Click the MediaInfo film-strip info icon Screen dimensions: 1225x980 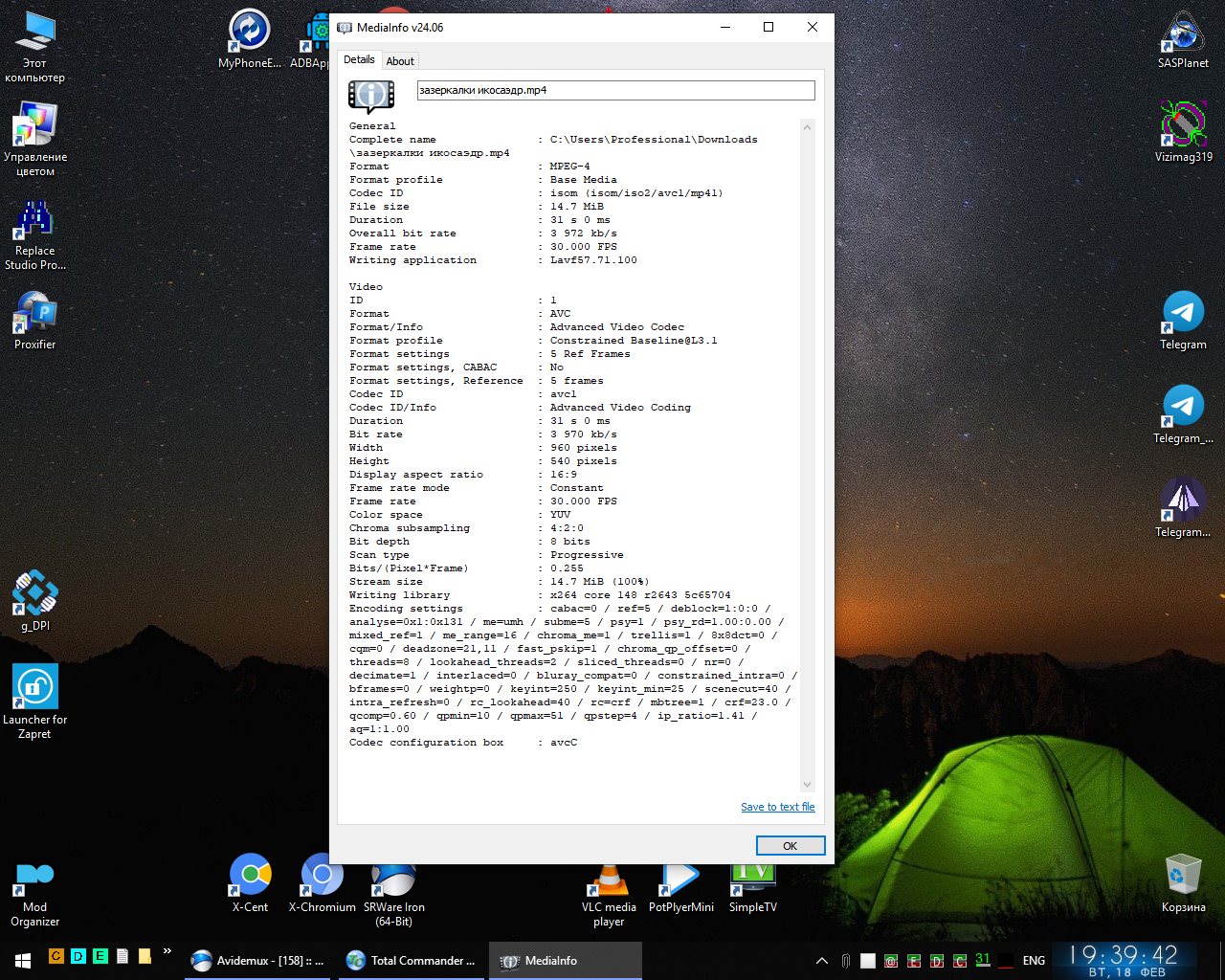click(x=371, y=95)
